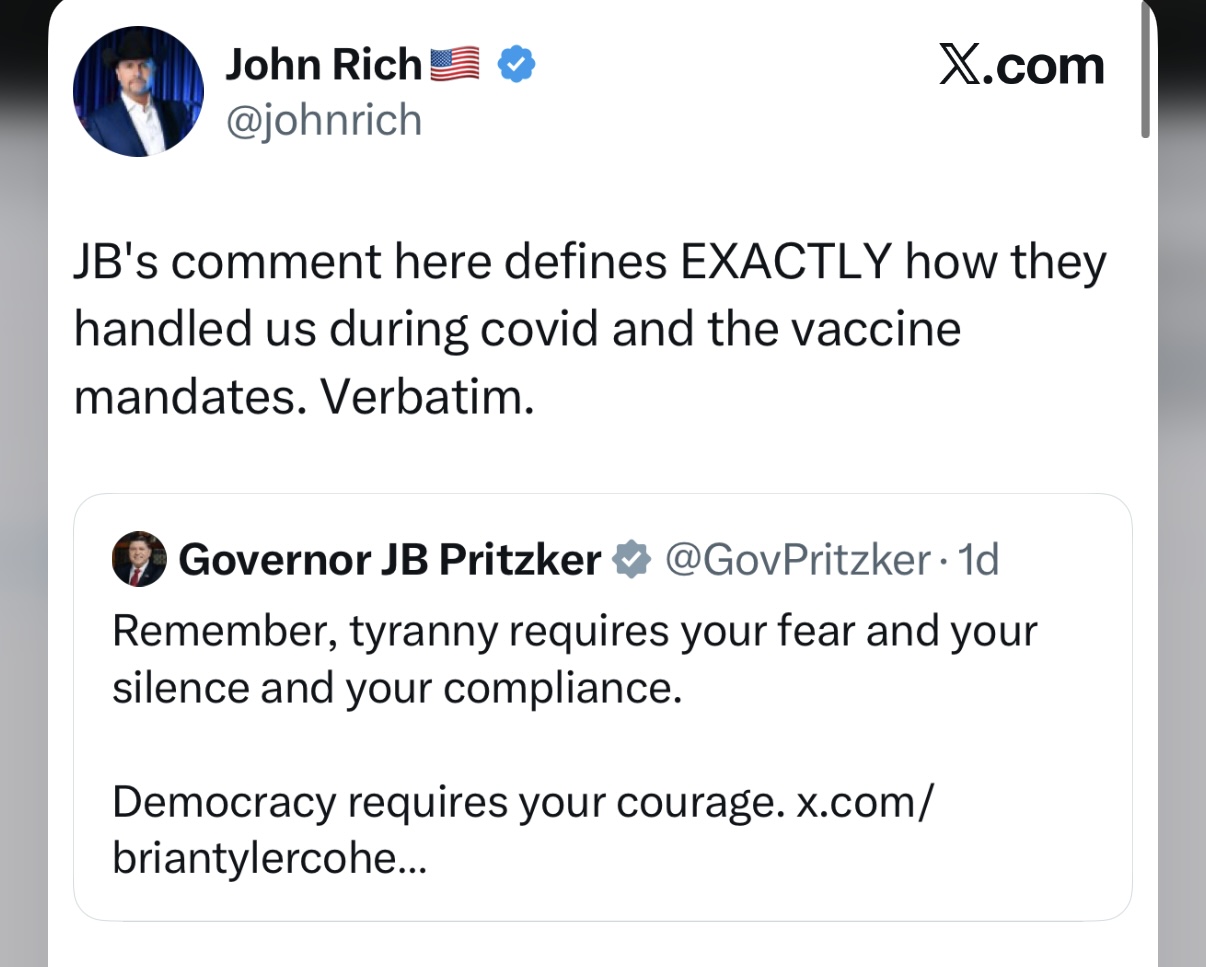Click the John Rich display name
Screen dimensions: 1206x967
point(324,65)
